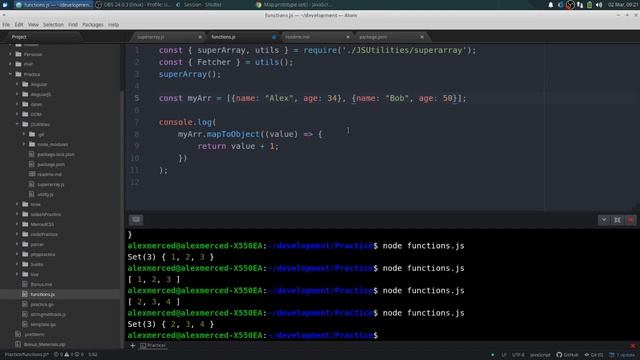The image size is (640, 360).
Task: Click the phppractice folder icon
Action: (x=25, y=254)
